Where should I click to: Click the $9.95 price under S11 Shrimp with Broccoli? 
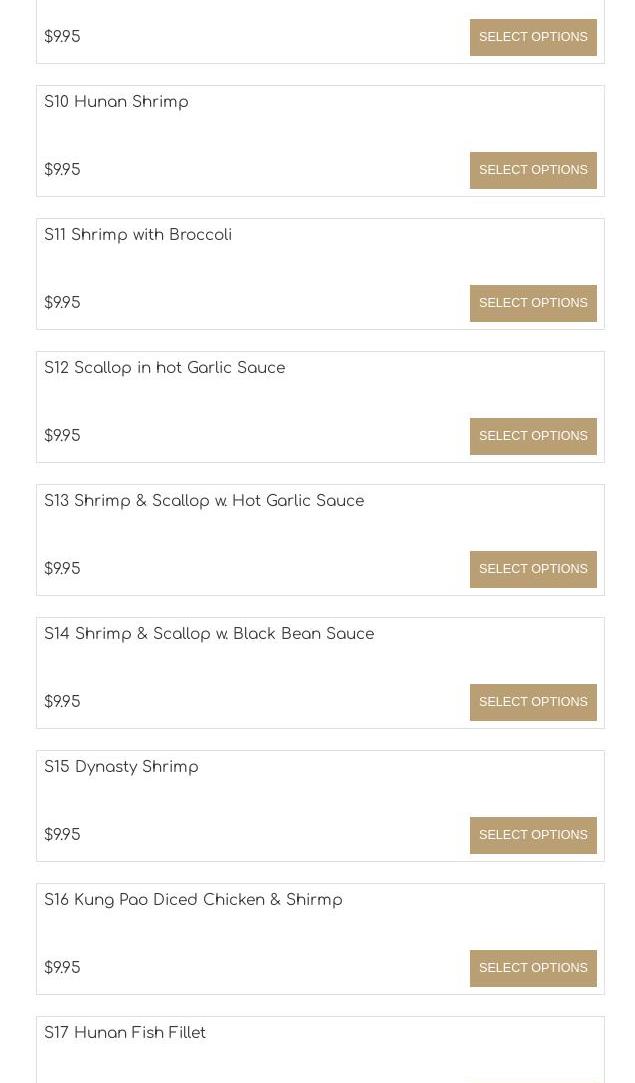pyautogui.click(x=62, y=303)
